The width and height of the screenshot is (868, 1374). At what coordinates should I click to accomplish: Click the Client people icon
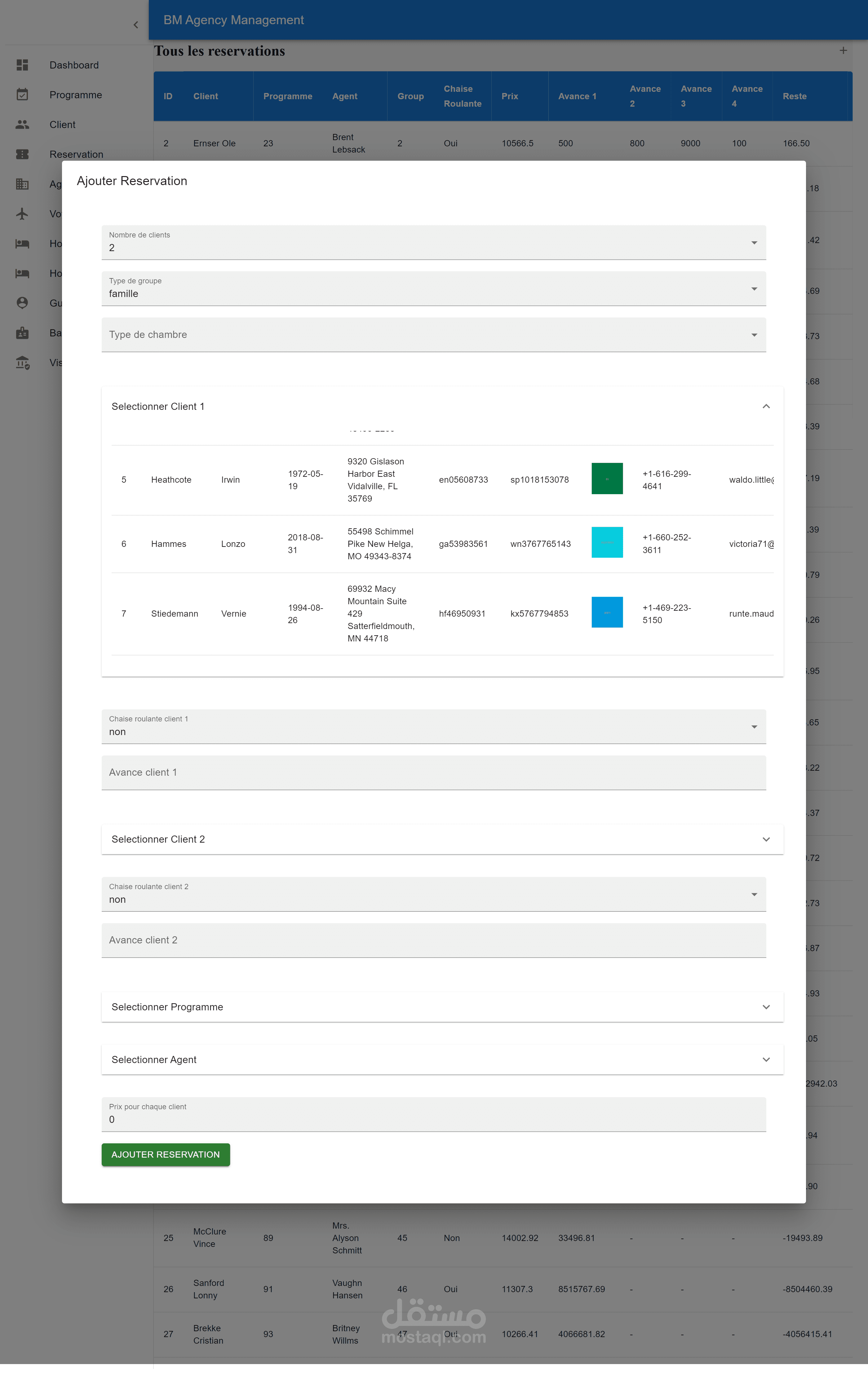tap(22, 124)
